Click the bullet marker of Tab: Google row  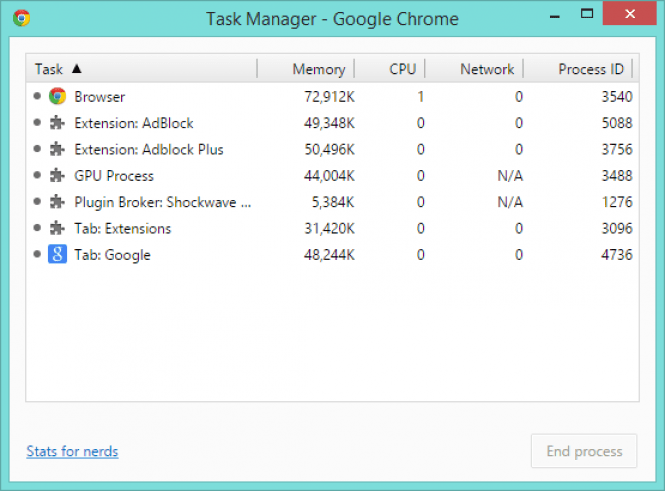[x=37, y=254]
